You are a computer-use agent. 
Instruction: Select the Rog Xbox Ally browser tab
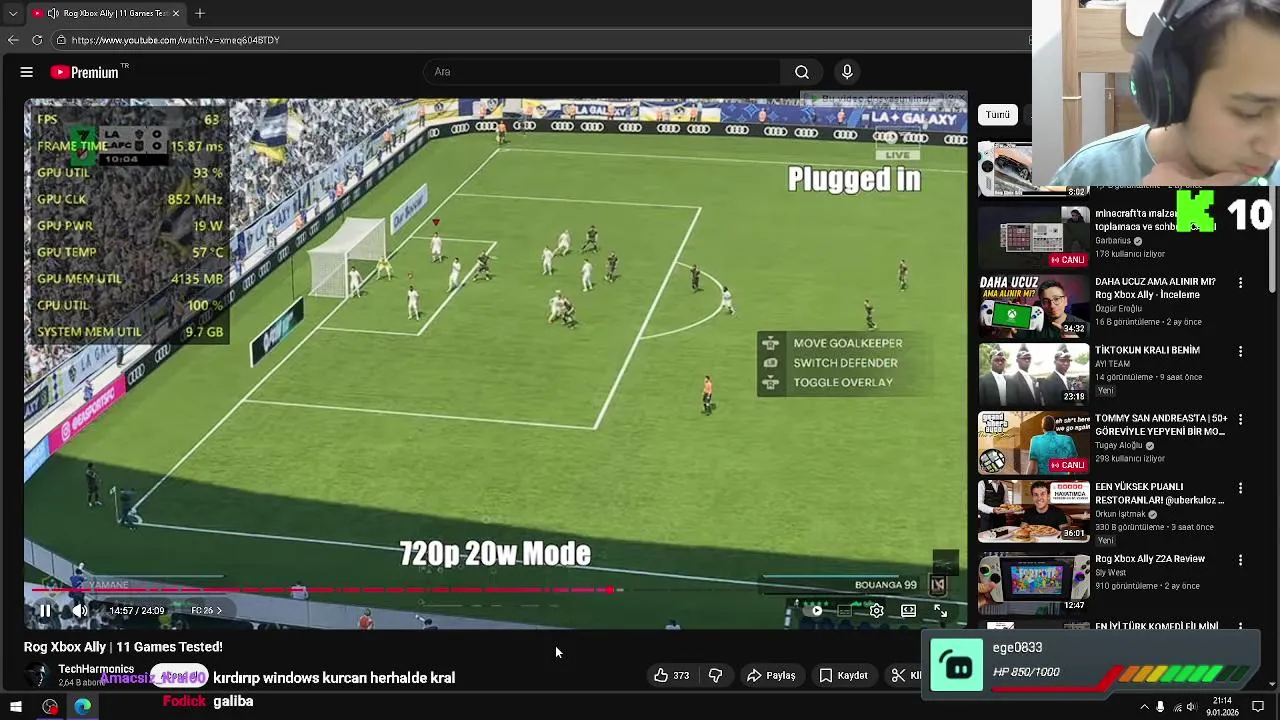click(105, 13)
